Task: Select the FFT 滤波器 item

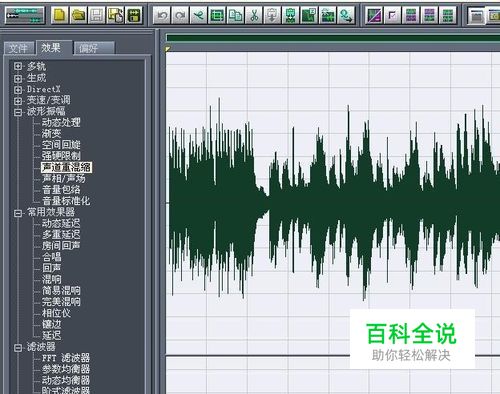Action: click(66, 358)
